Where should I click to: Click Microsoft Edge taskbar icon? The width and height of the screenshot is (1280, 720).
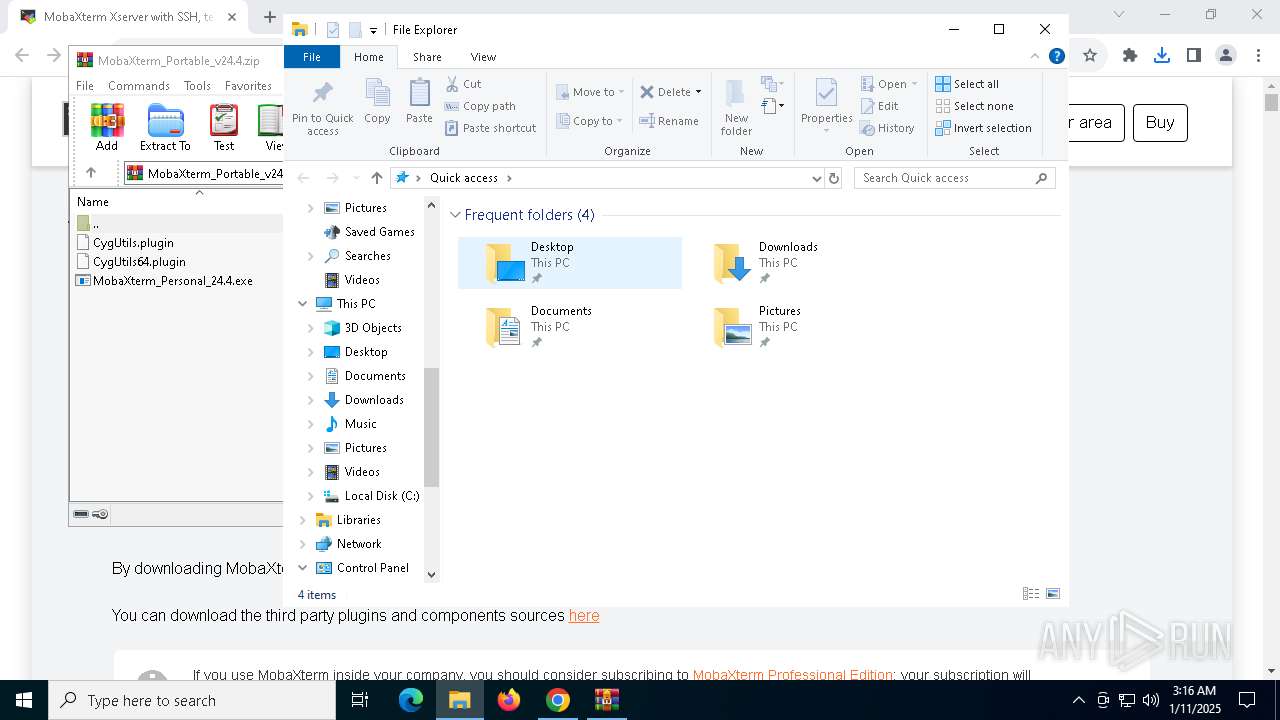411,700
